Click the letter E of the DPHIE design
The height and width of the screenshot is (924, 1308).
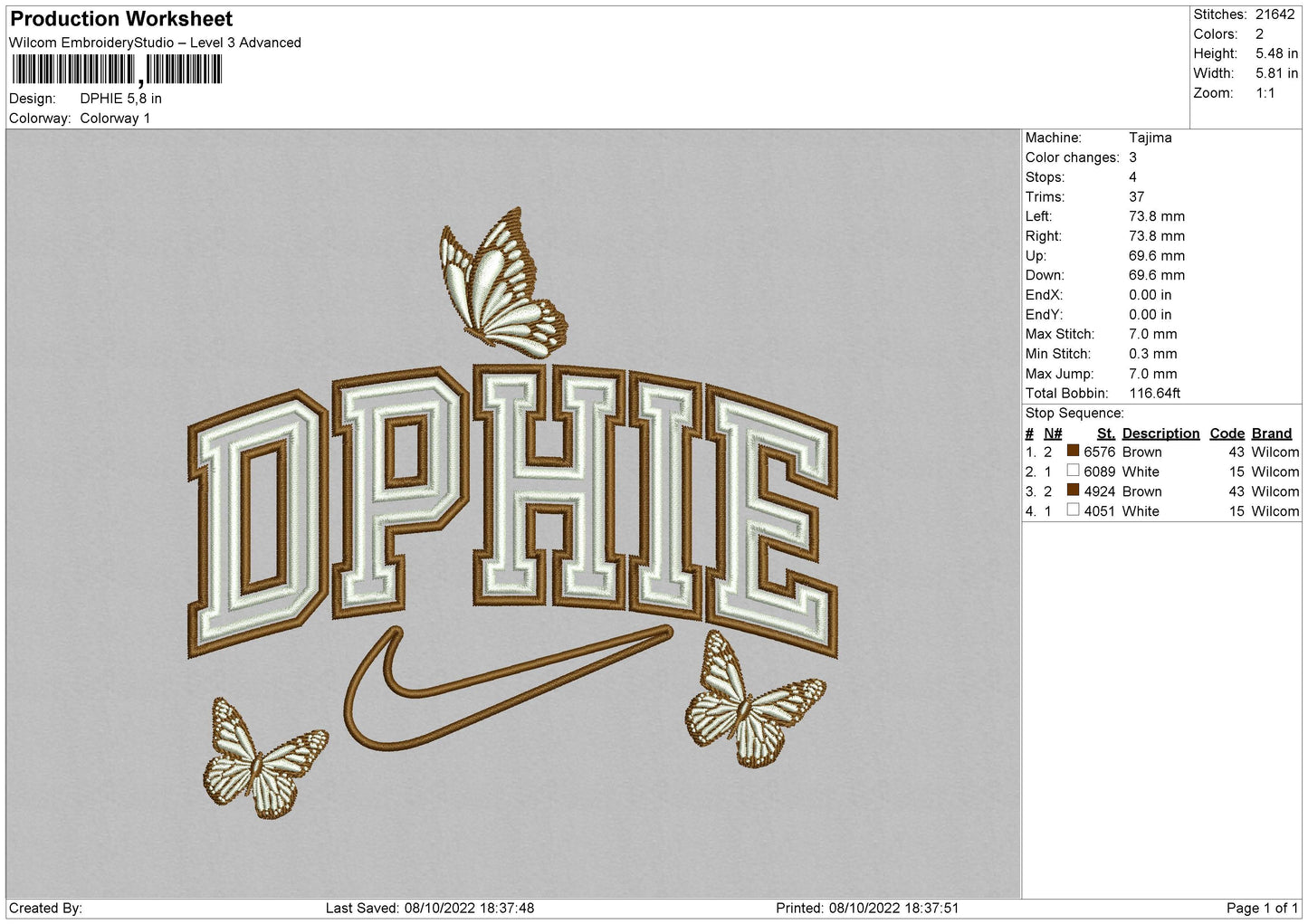click(x=774, y=521)
